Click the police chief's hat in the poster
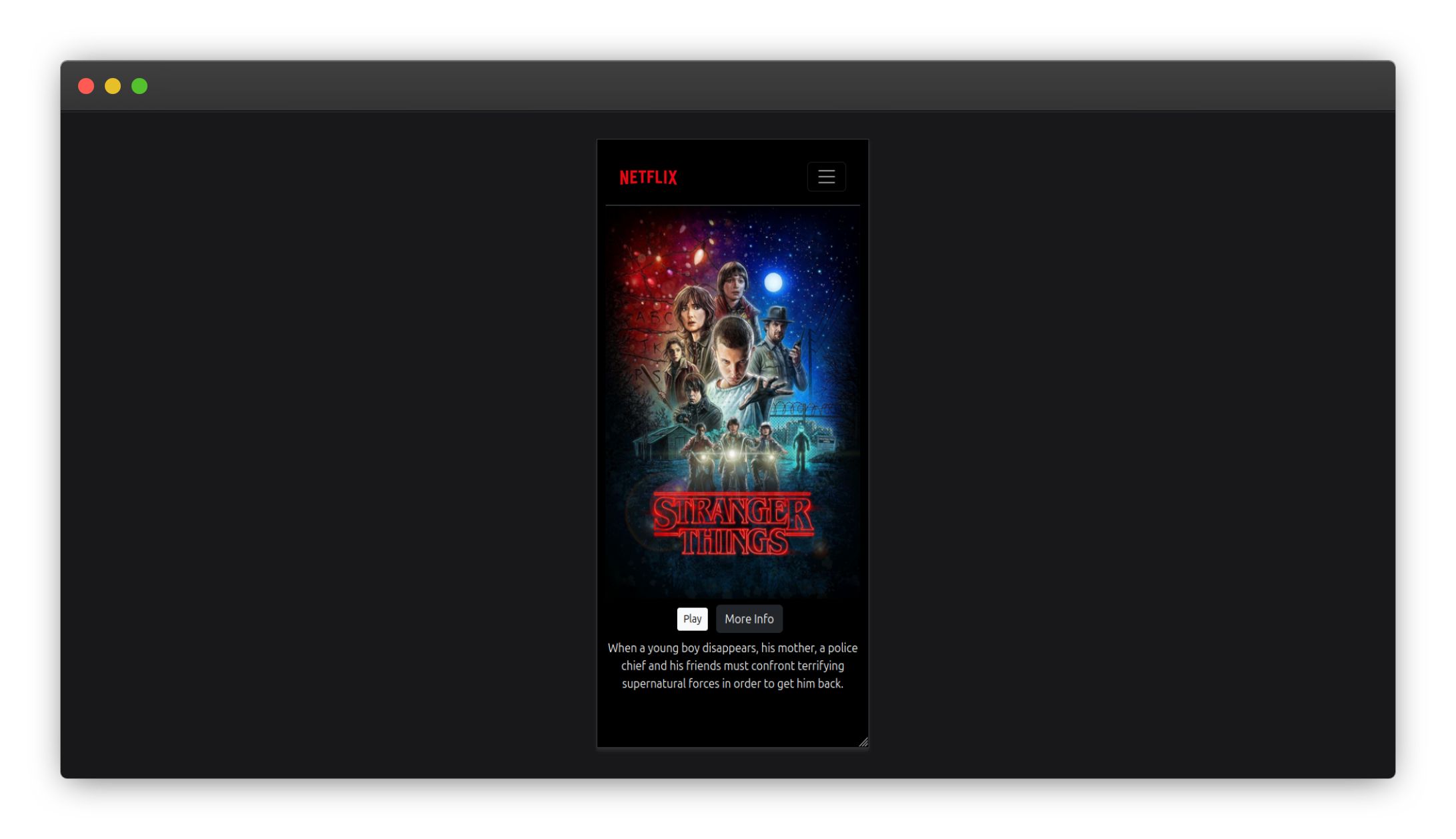This screenshot has width=1456, height=839. (x=777, y=314)
